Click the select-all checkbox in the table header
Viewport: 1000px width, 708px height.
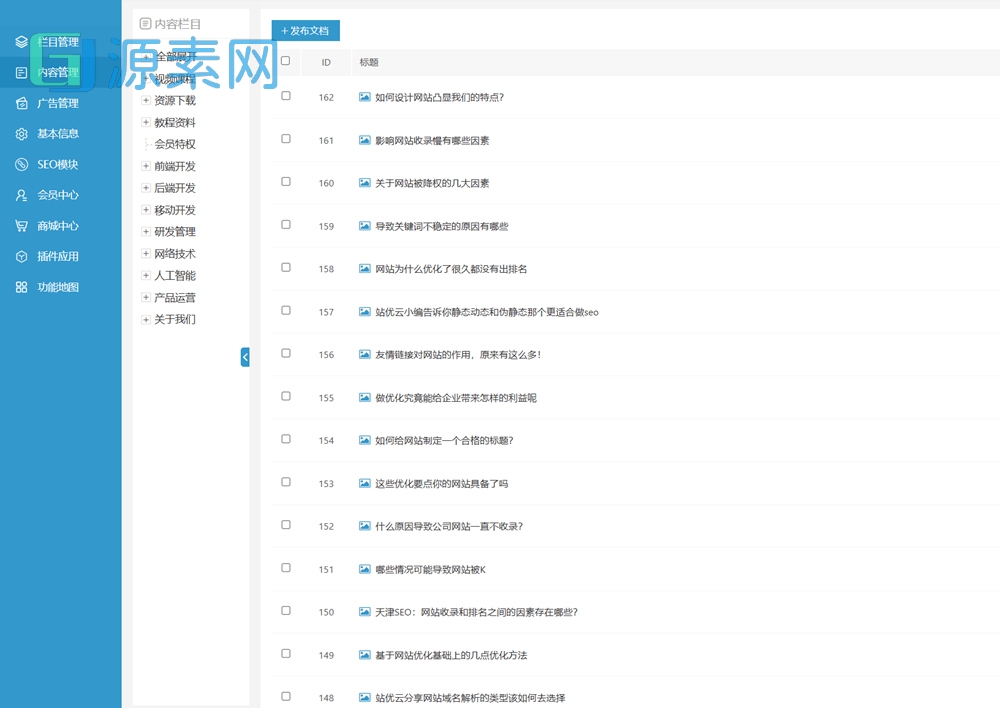point(286,61)
